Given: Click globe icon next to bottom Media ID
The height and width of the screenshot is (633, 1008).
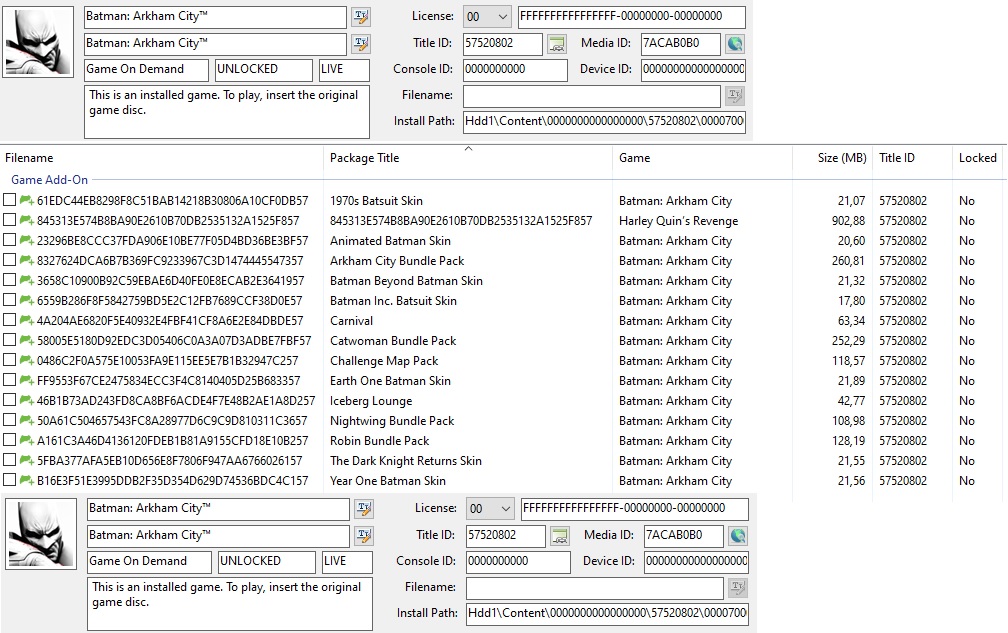Looking at the screenshot, I should pyautogui.click(x=738, y=535).
